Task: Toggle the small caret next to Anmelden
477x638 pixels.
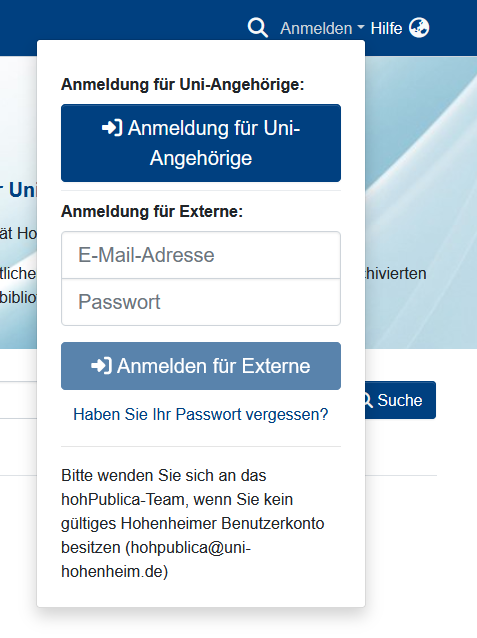Action: coord(361,27)
